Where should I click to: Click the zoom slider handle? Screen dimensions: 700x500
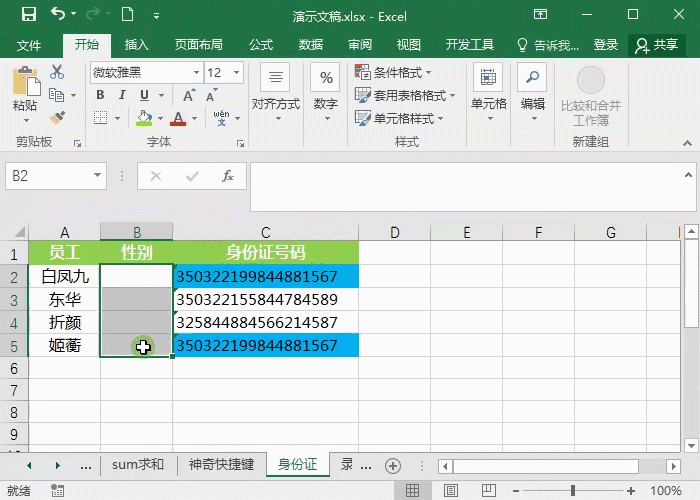pyautogui.click(x=573, y=491)
